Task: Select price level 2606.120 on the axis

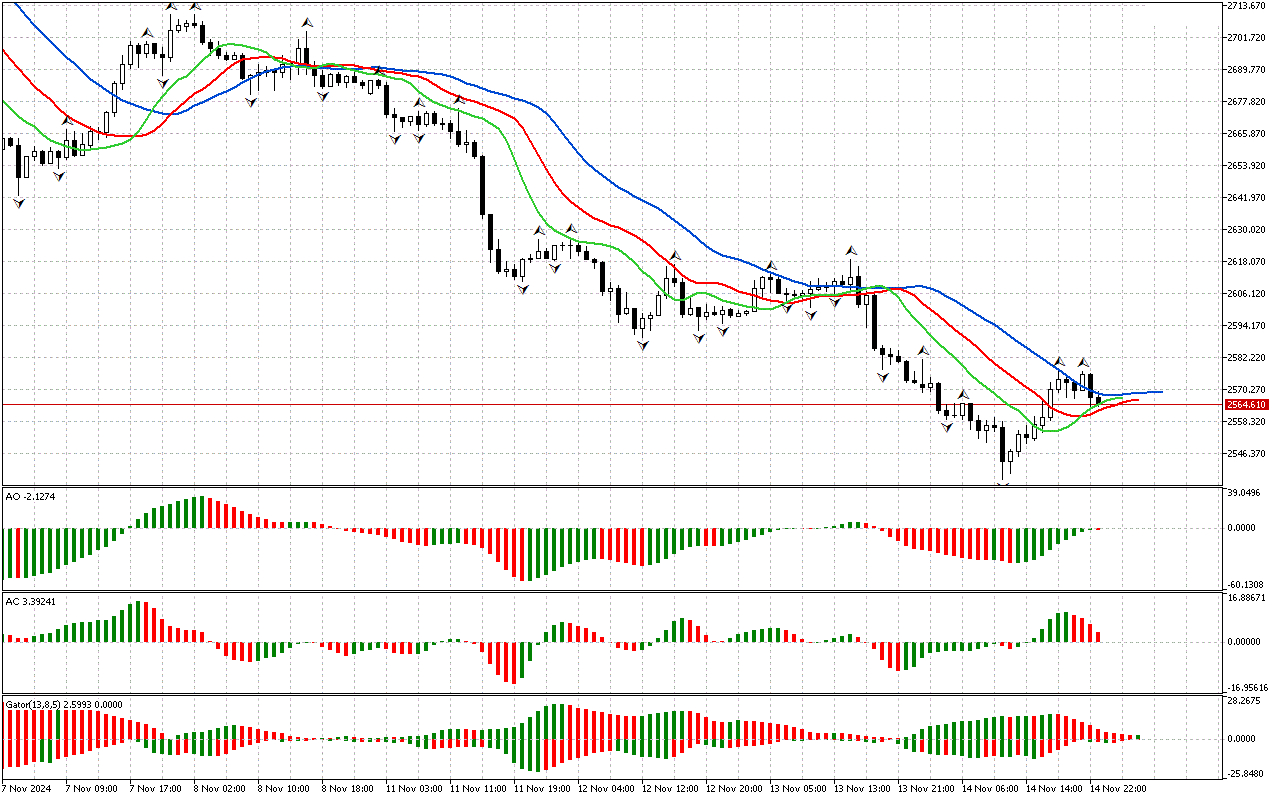Action: click(1247, 294)
